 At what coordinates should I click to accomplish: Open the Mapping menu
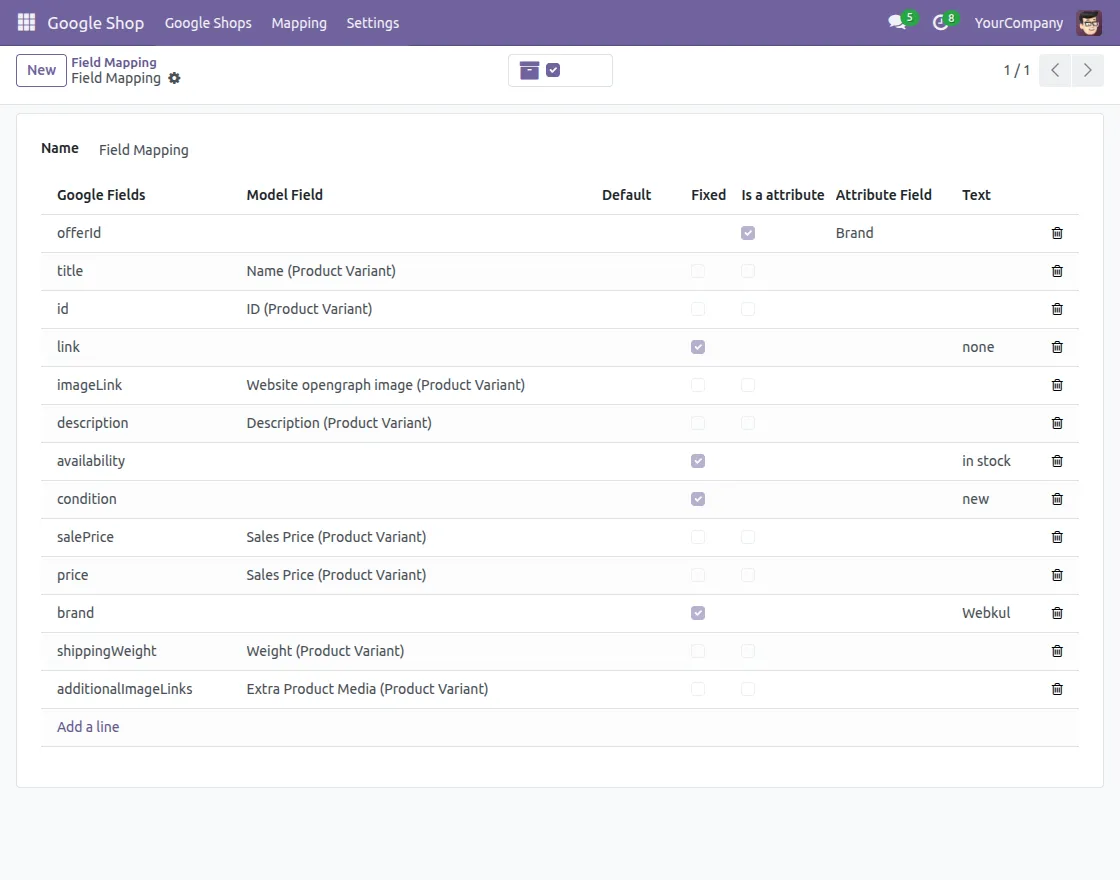[x=299, y=22]
